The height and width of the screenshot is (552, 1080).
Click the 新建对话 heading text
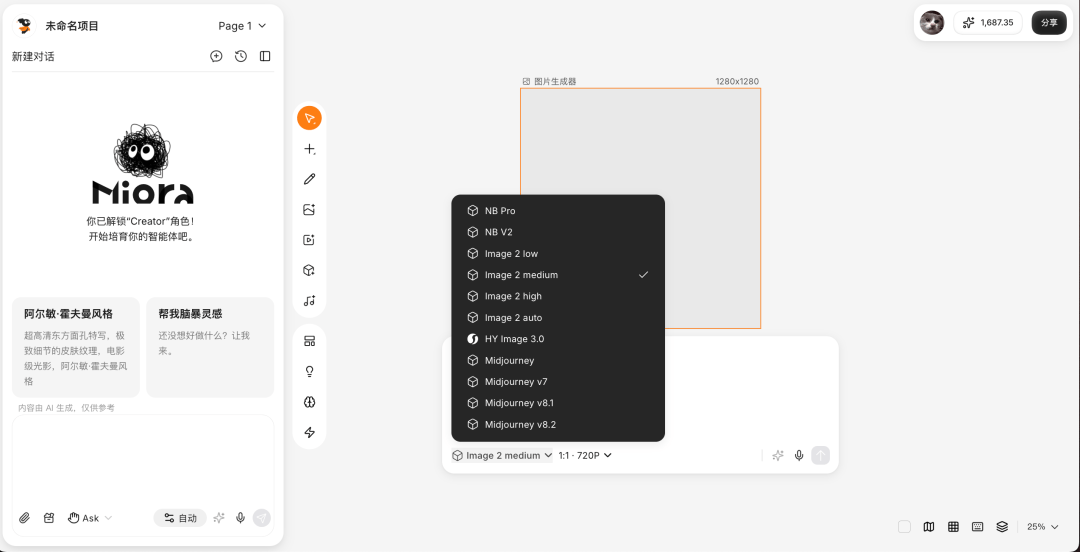pyautogui.click(x=33, y=57)
